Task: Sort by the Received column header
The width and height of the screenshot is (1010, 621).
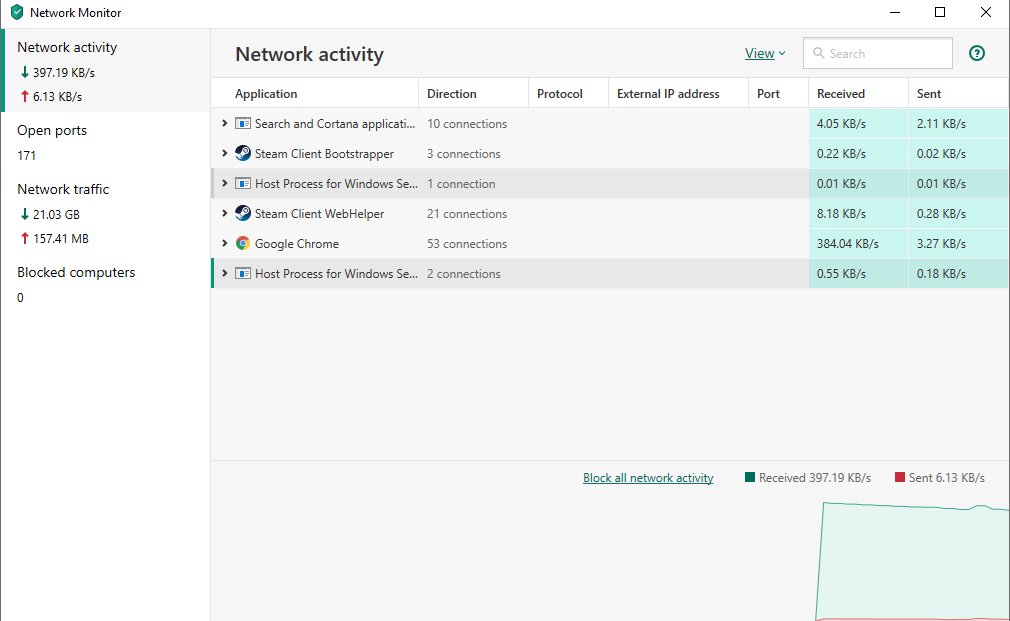Action: 841,94
